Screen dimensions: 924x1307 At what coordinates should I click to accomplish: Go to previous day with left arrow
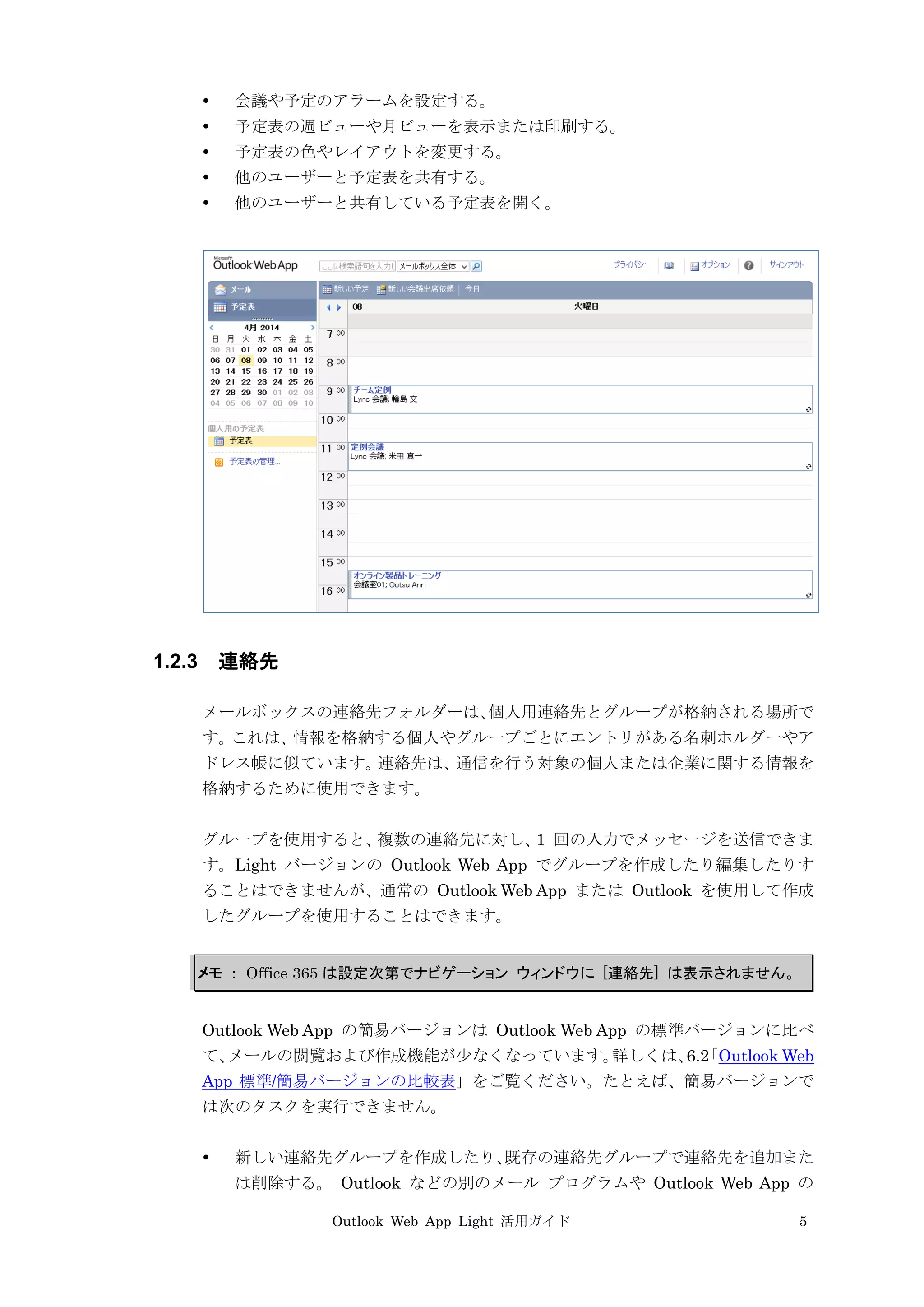(328, 307)
